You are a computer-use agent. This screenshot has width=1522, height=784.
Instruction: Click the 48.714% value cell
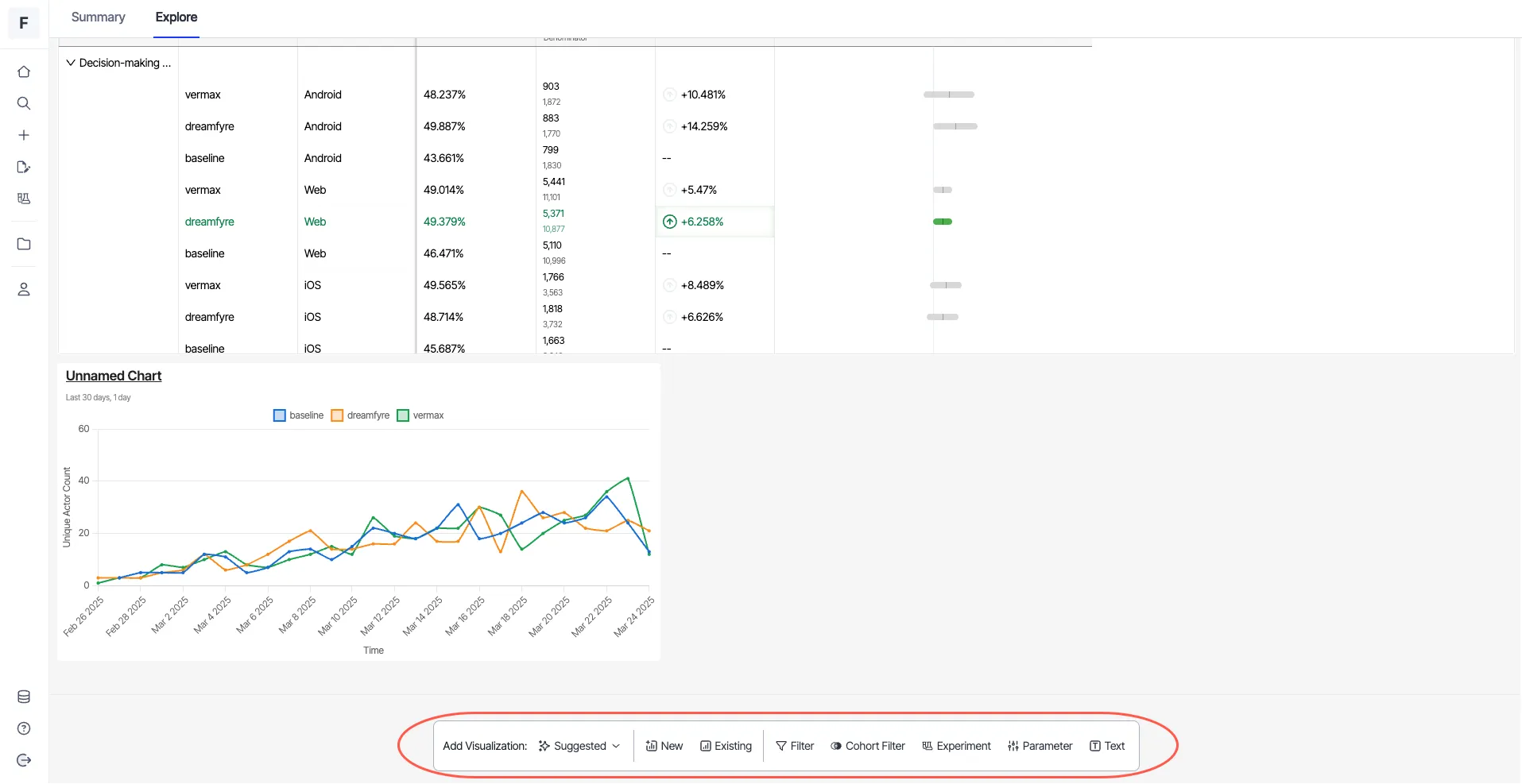pyautogui.click(x=443, y=317)
